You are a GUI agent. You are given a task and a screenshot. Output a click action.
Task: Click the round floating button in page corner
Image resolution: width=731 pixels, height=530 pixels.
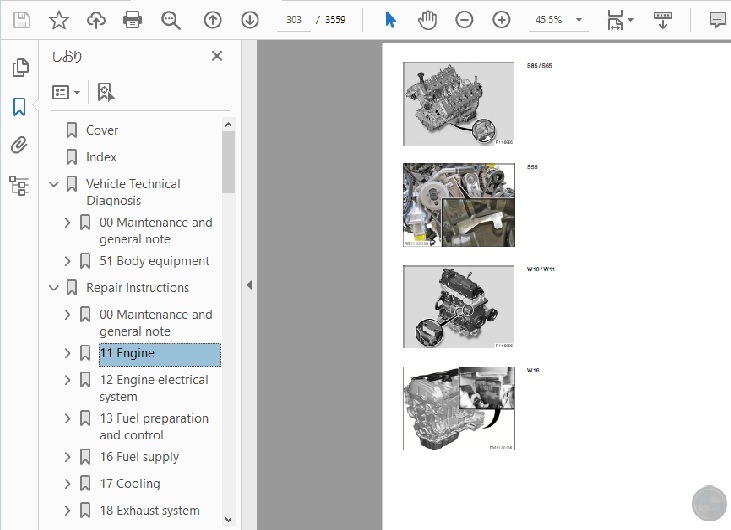tap(709, 503)
